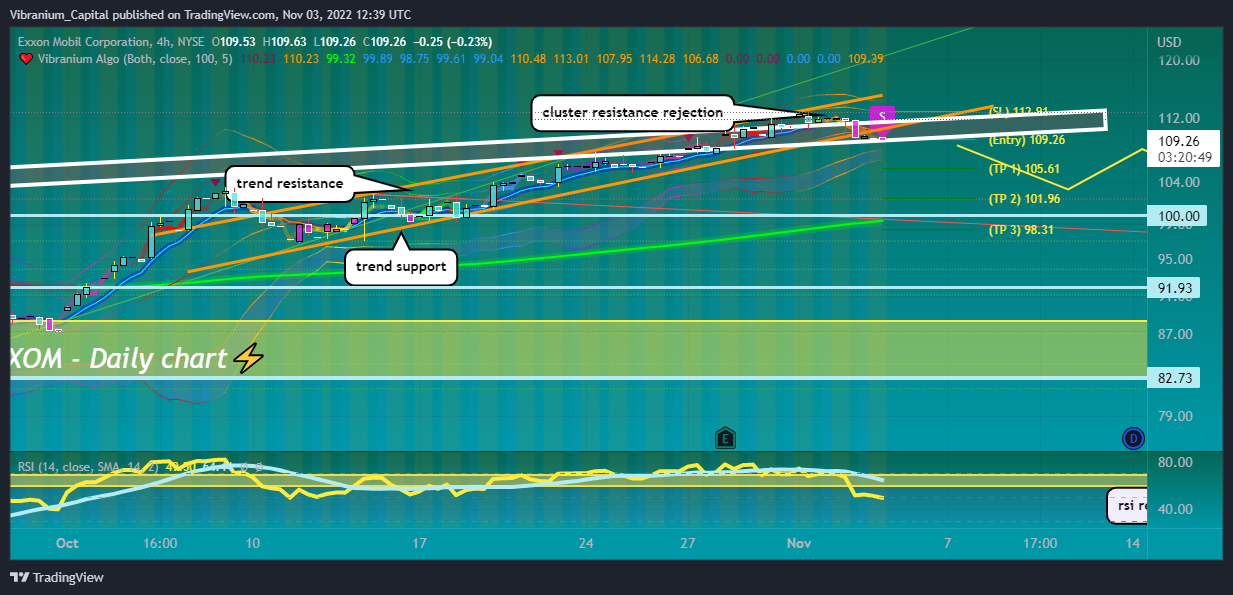Click the 91.93 horizontal line price label

(1175, 288)
